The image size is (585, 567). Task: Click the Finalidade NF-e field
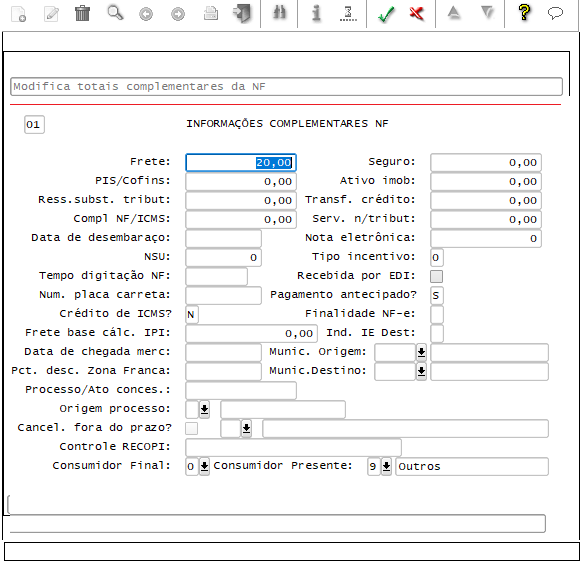coord(437,314)
